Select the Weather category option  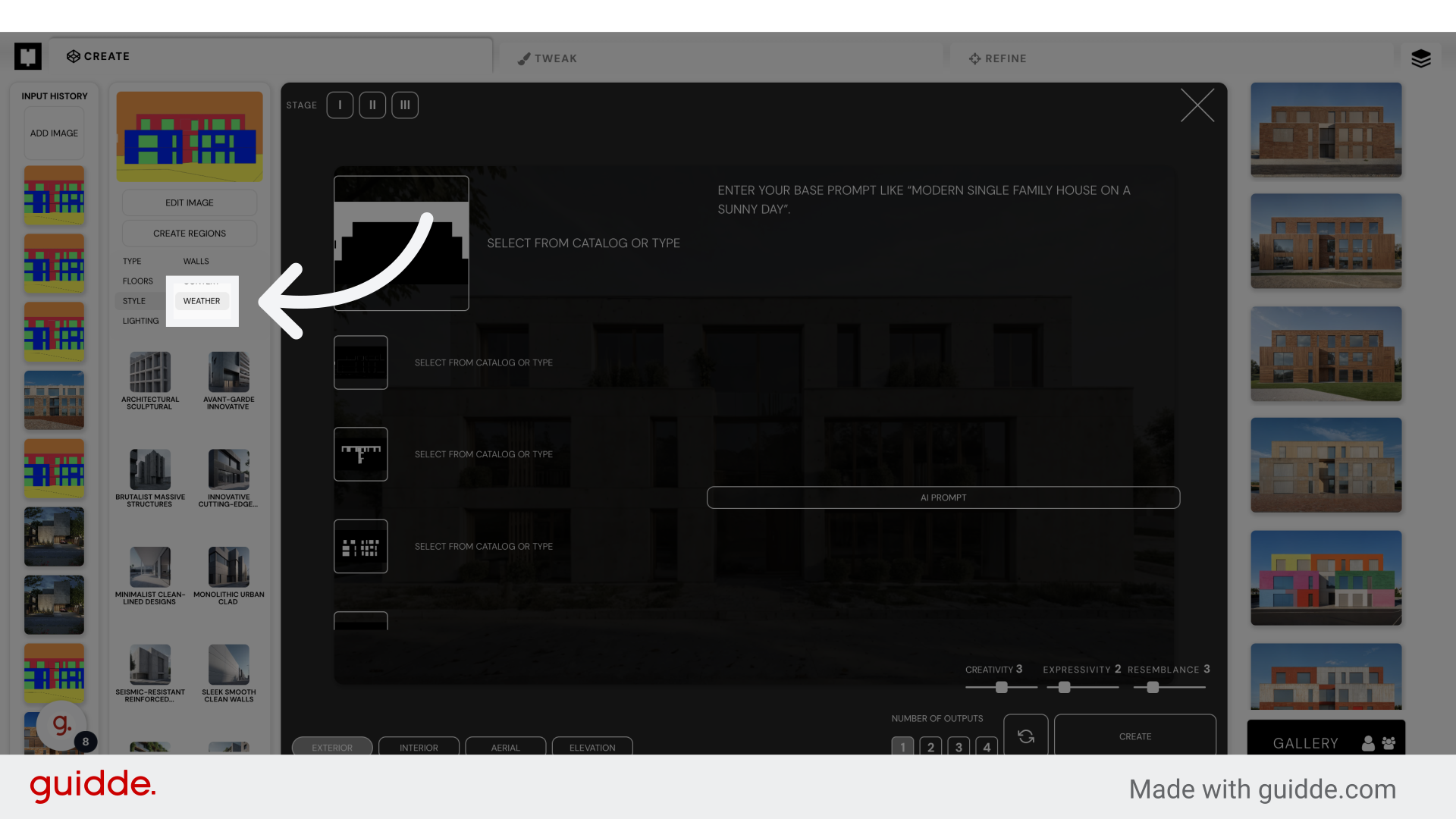click(x=202, y=301)
